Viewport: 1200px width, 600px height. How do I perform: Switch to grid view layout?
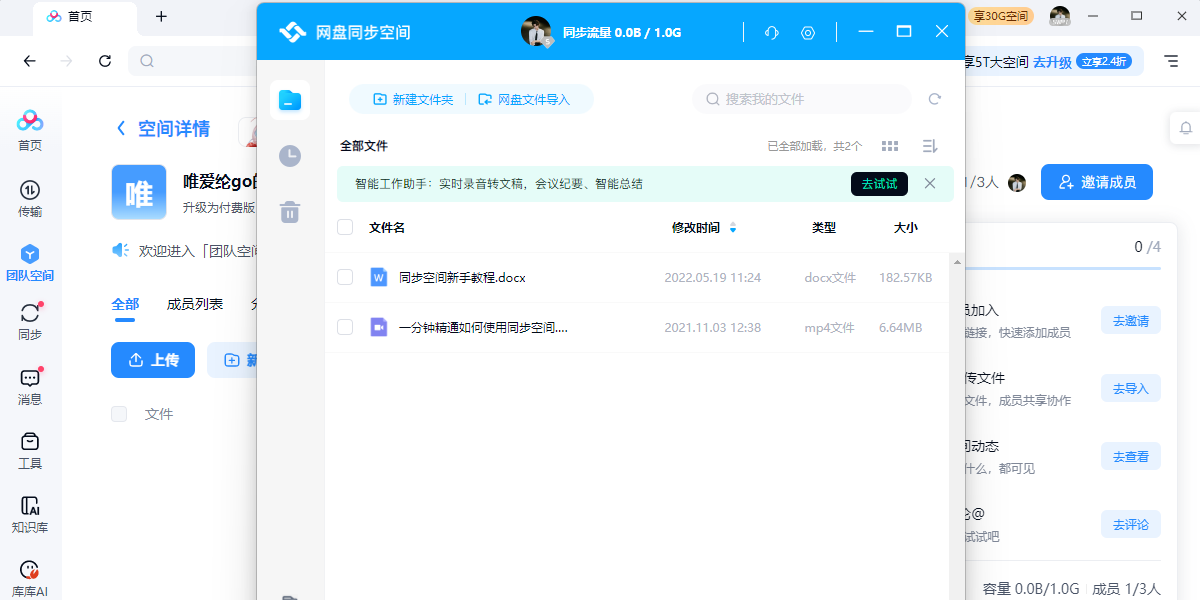click(889, 146)
